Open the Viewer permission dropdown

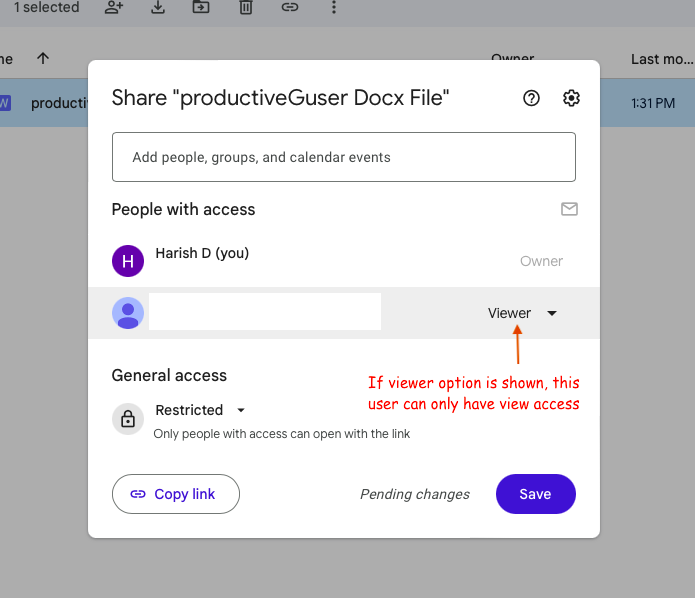pos(522,313)
